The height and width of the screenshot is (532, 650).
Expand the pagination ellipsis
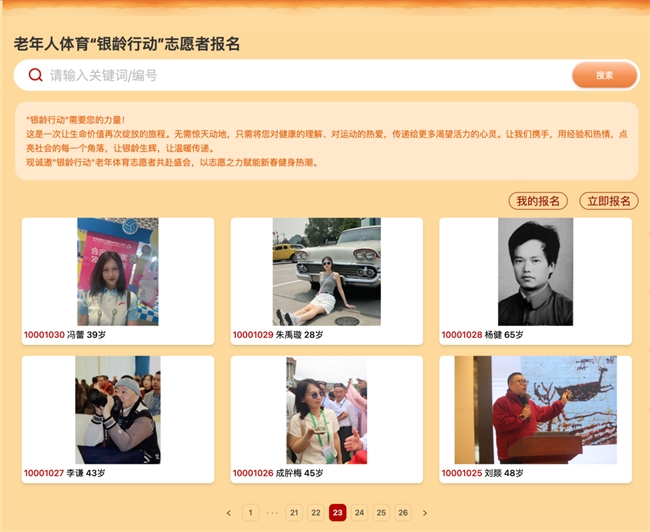272,513
